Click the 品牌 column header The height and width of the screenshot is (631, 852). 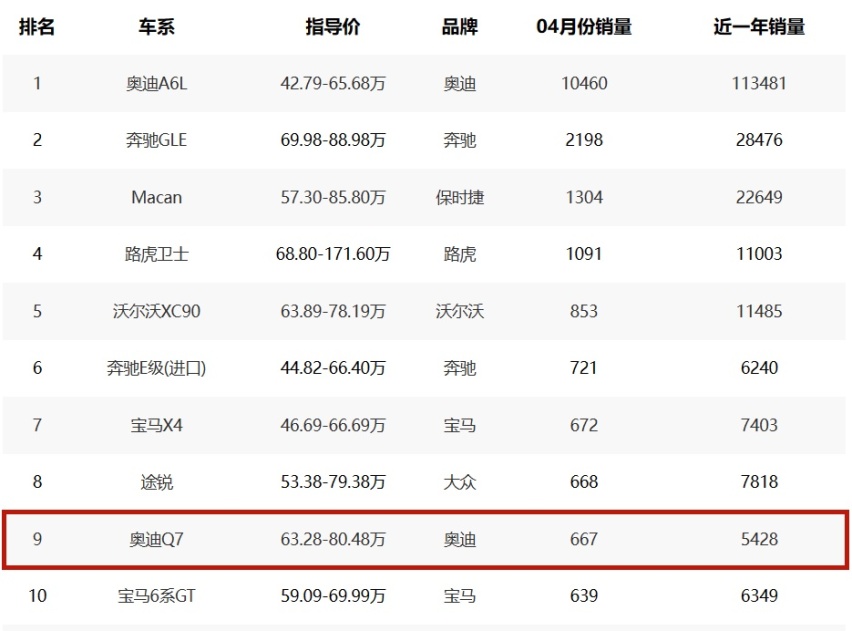coord(460,27)
